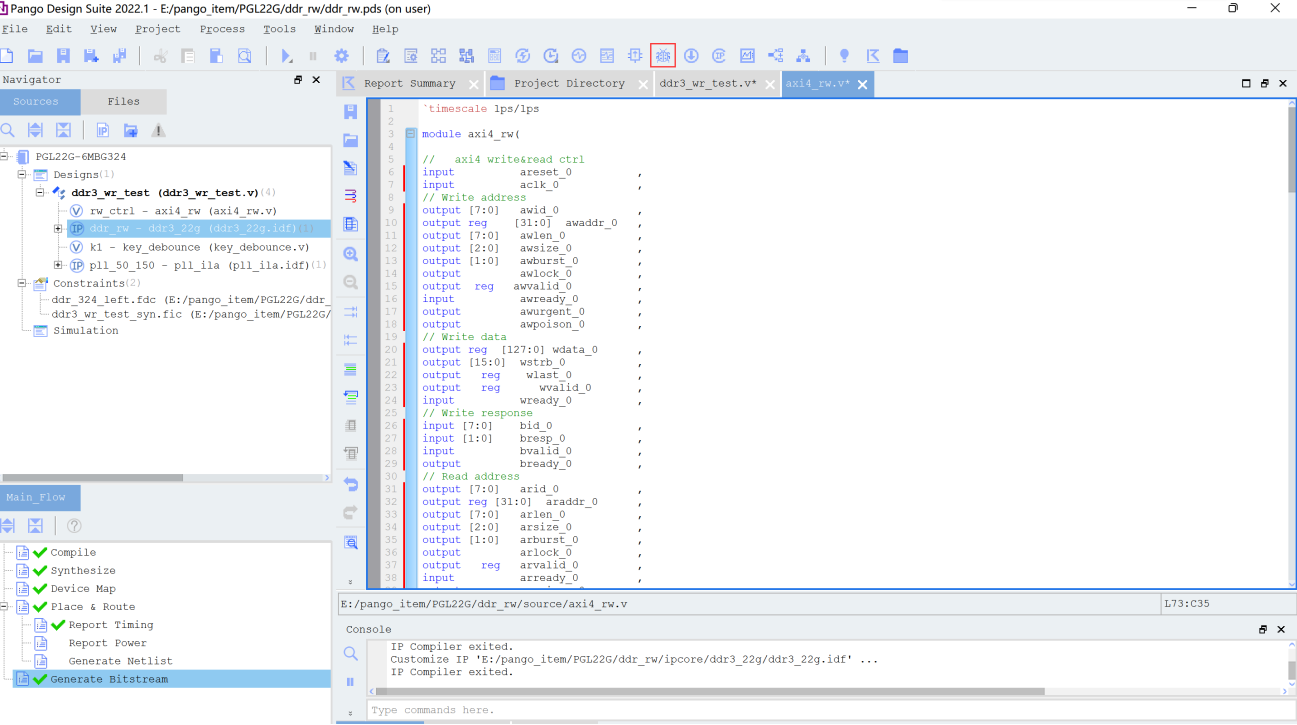Click the IP icon in Navigator toolbar

pos(103,130)
